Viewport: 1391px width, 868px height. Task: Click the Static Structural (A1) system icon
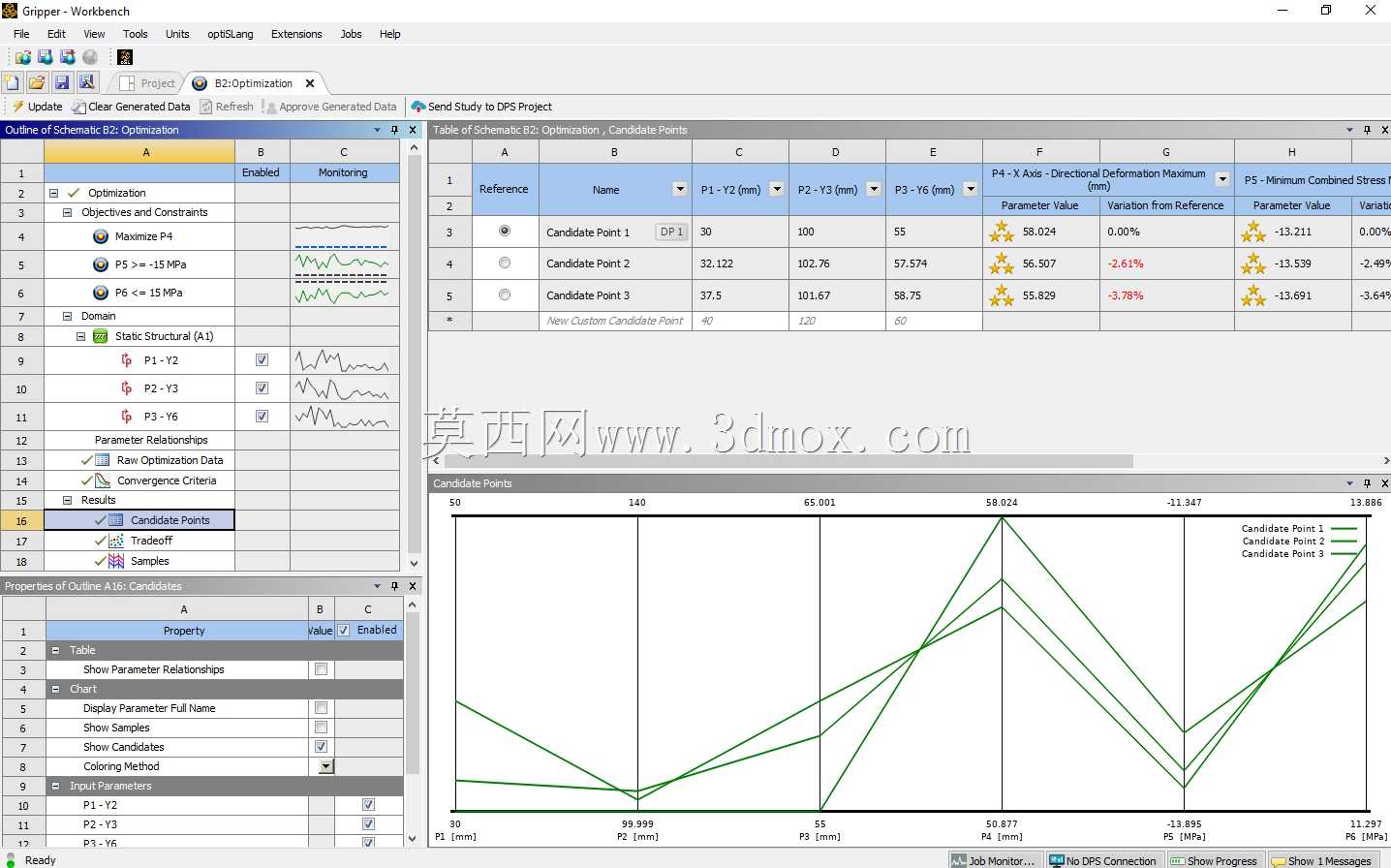(x=100, y=336)
